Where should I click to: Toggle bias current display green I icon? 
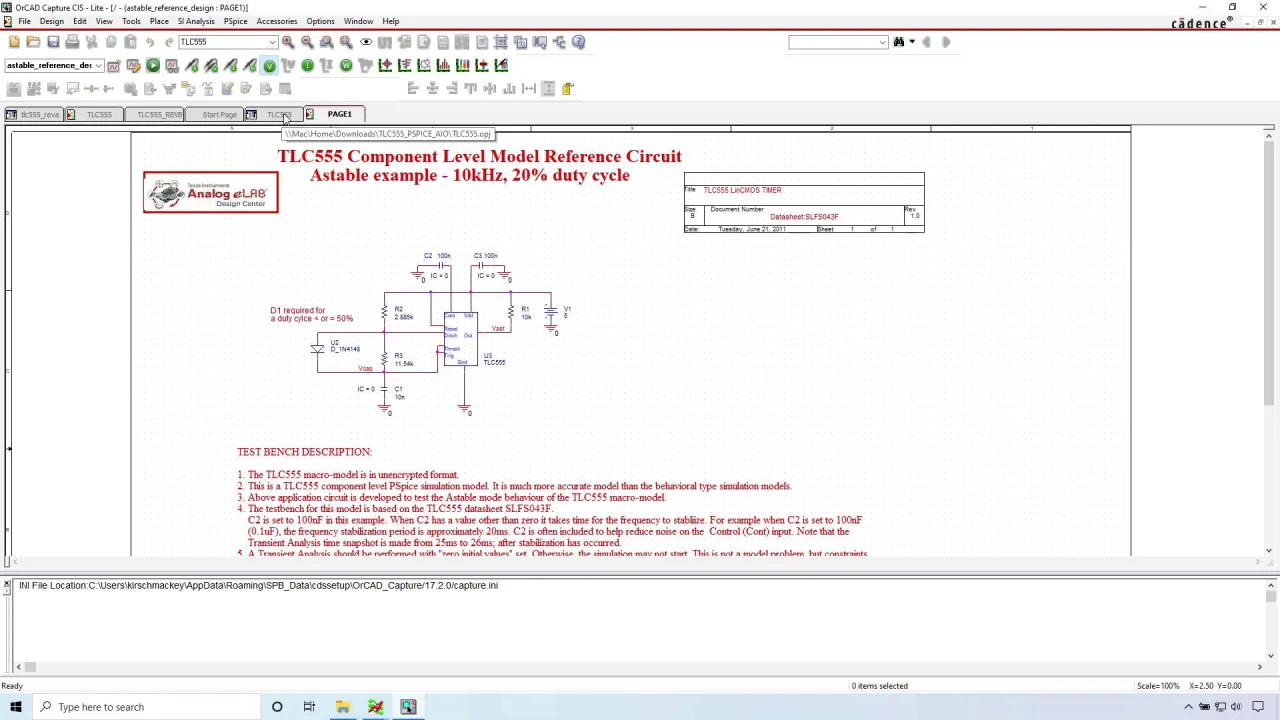click(308, 66)
